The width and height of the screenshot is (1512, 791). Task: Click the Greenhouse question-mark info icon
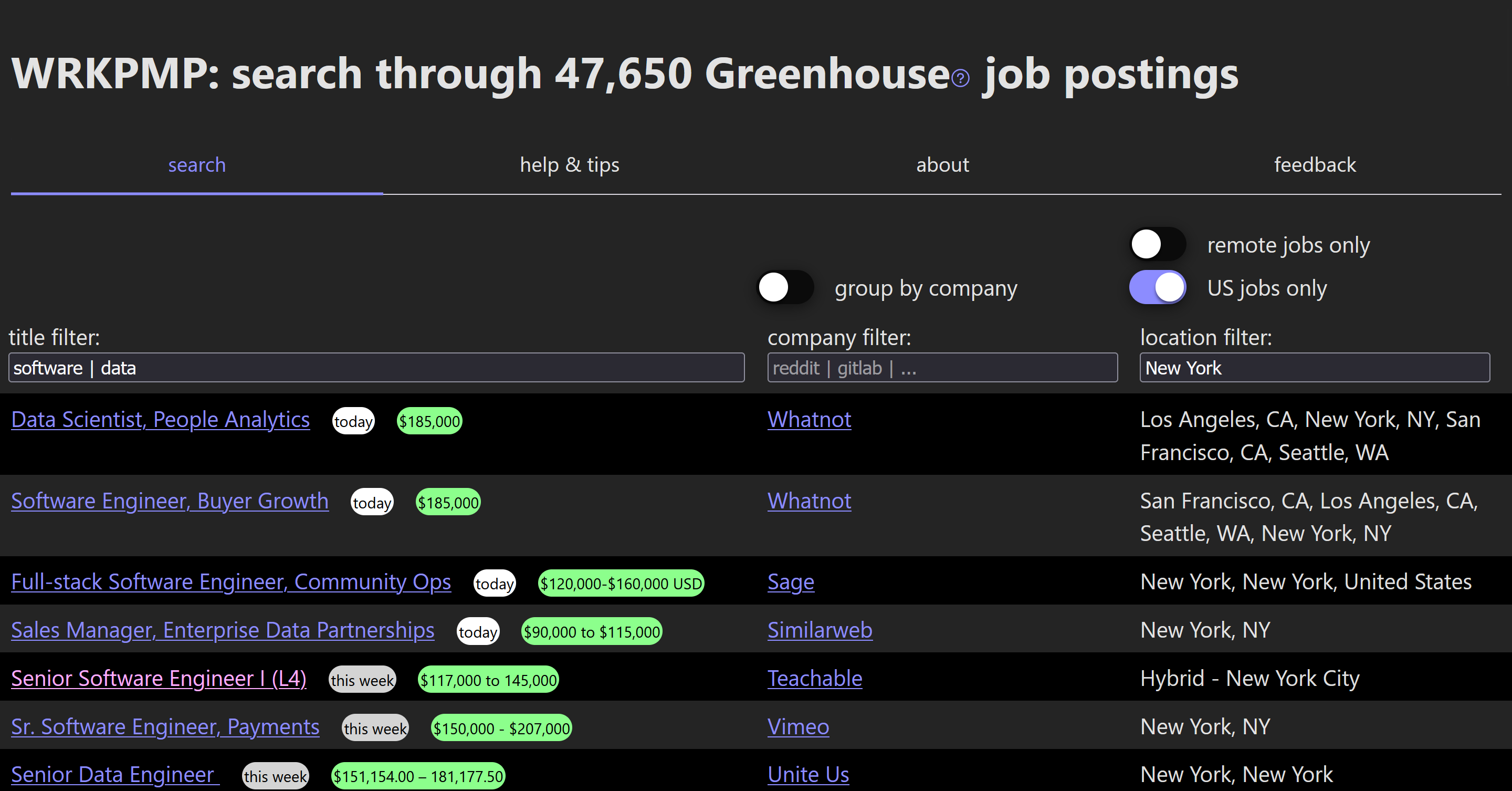960,78
